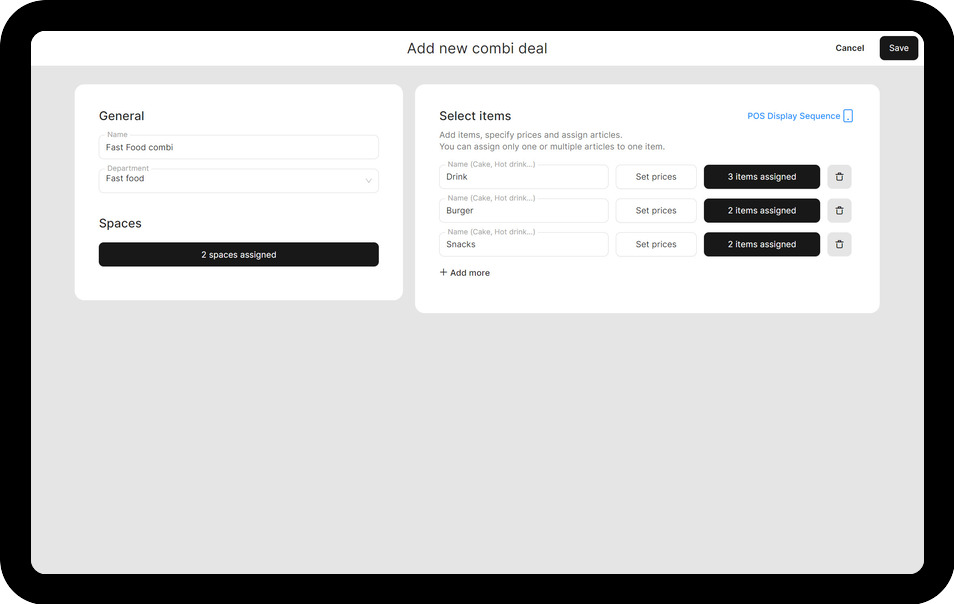Open the 2 spaces assigned button
Screen dimensions: 954x604
(x=238, y=254)
